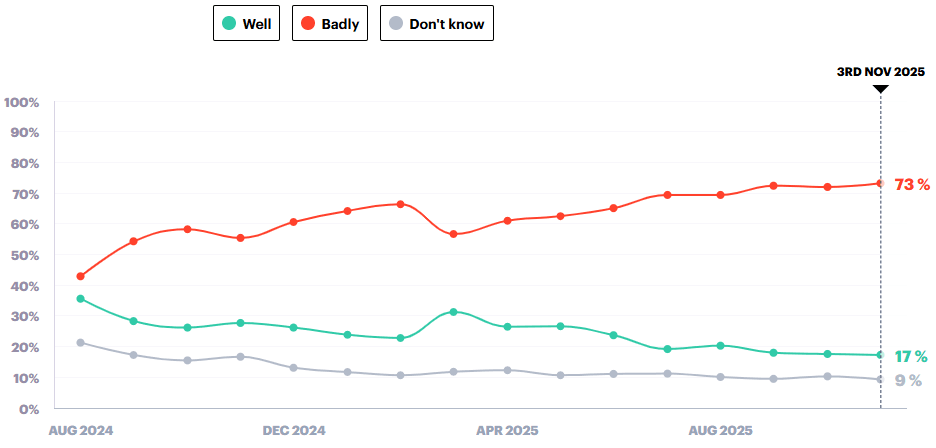The height and width of the screenshot is (448, 936).
Task: Click the APR 2025 x-axis label
Action: point(507,430)
